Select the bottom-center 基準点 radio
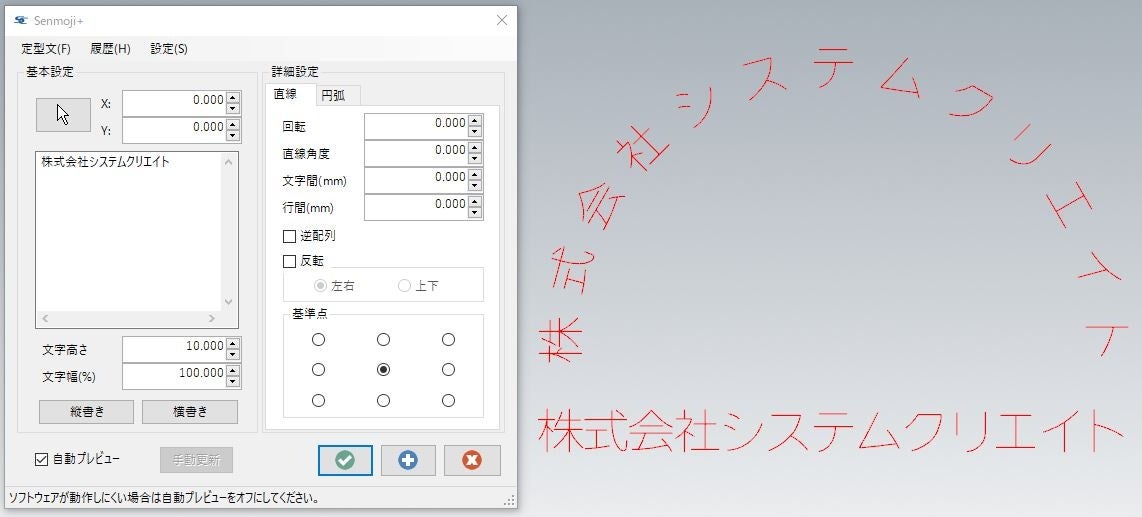The width and height of the screenshot is (1142, 517). click(x=383, y=400)
